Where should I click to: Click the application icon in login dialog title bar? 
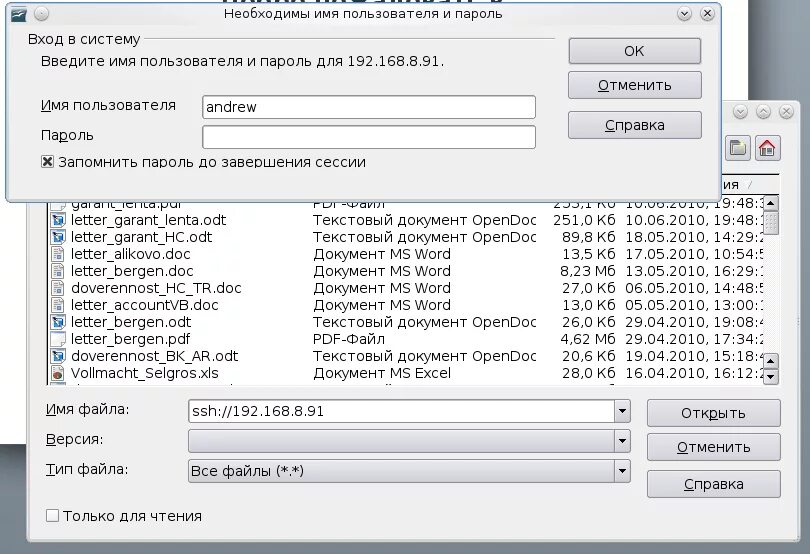click(x=19, y=14)
